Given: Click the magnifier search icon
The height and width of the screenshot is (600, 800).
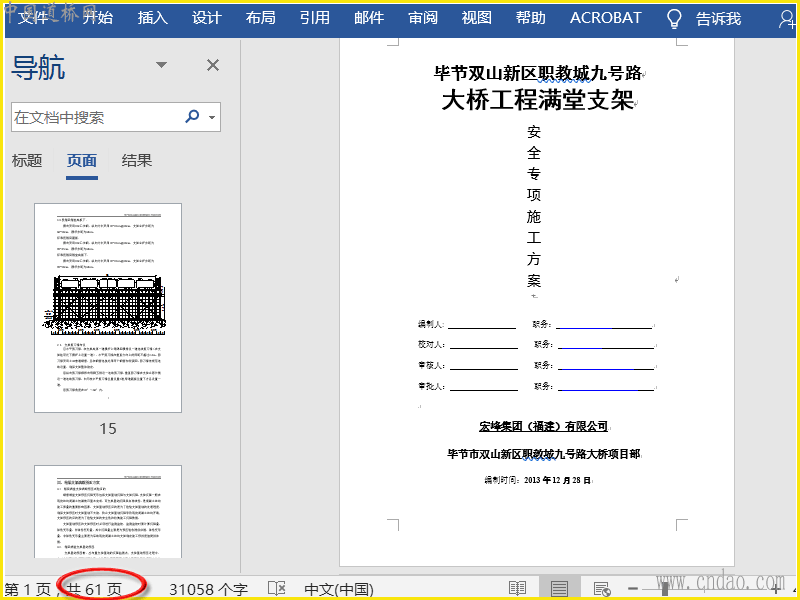Looking at the screenshot, I should point(192,116).
